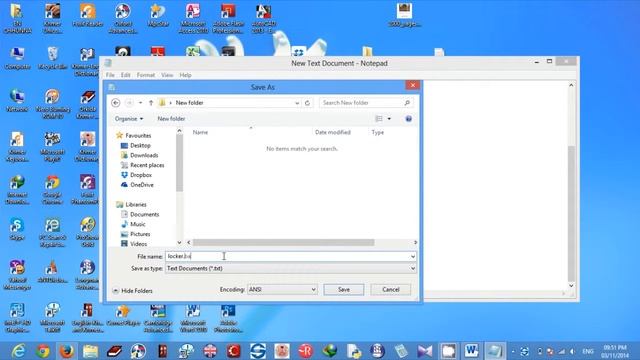Click the Search New folder box
Image resolution: width=640 pixels, height=360 pixels.
(366, 103)
